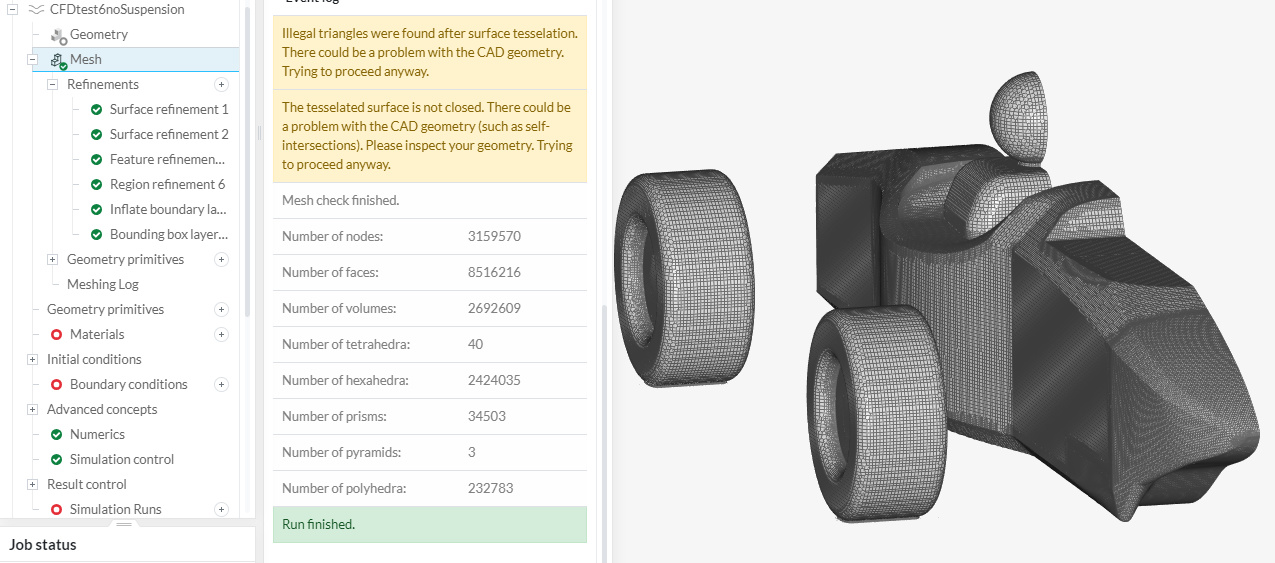Expand the Result control node
Viewport: 1275px width, 563px height.
point(32,484)
